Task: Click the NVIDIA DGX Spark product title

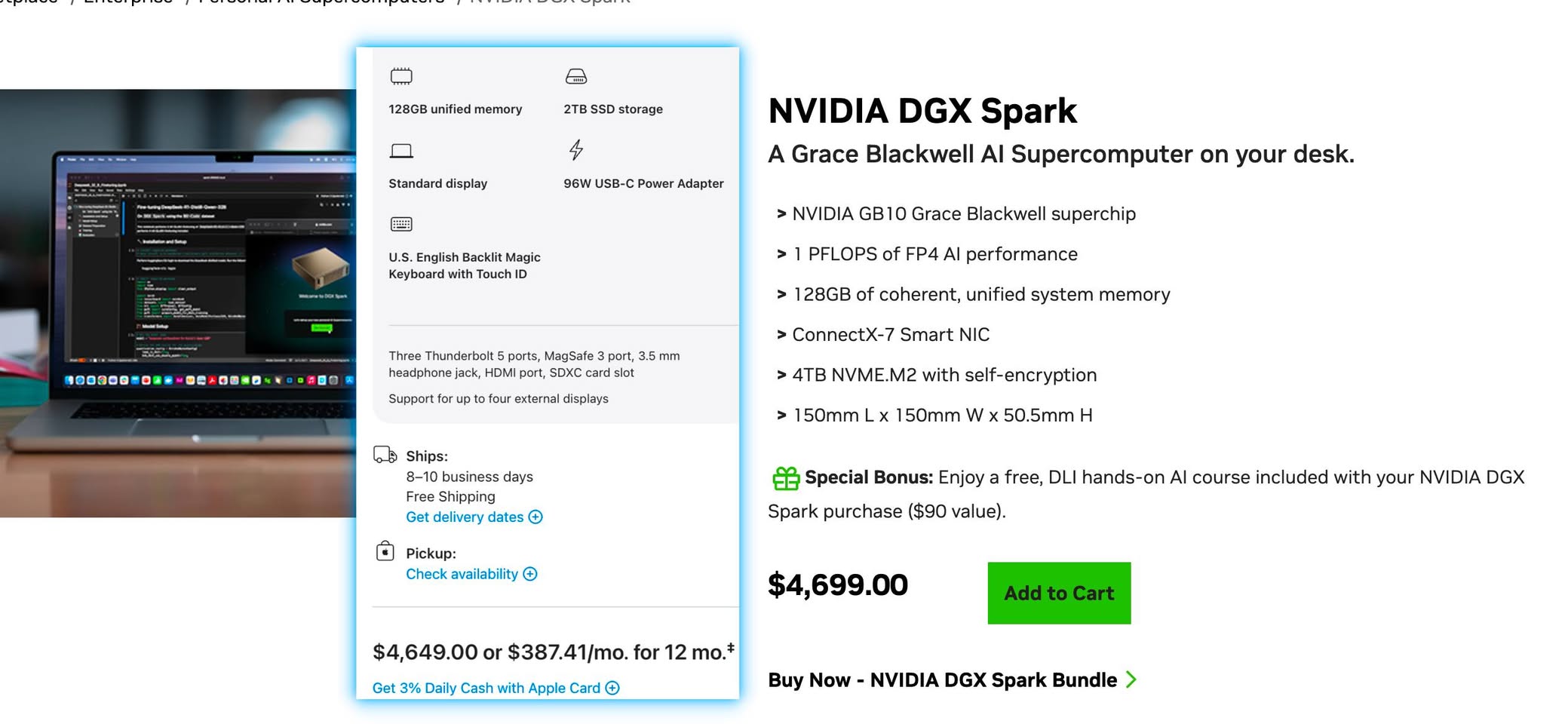Action: 922,111
